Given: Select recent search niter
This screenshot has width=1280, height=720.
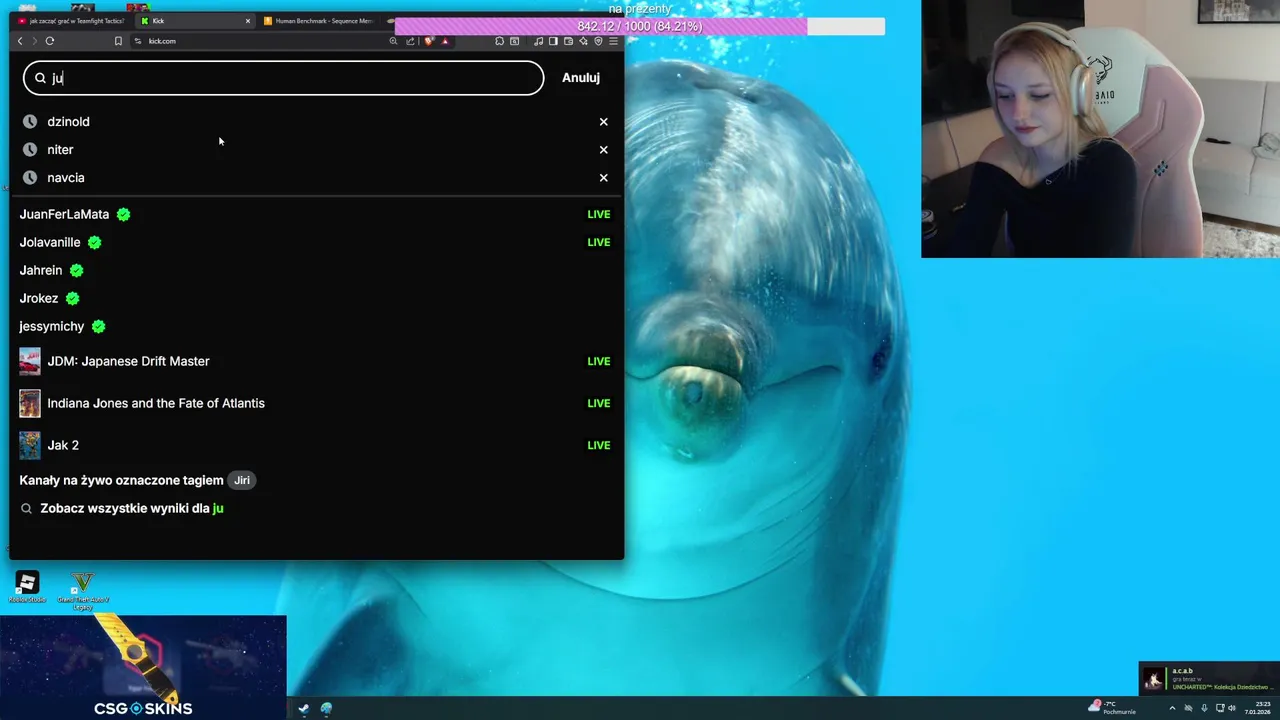Looking at the screenshot, I should click(x=60, y=150).
